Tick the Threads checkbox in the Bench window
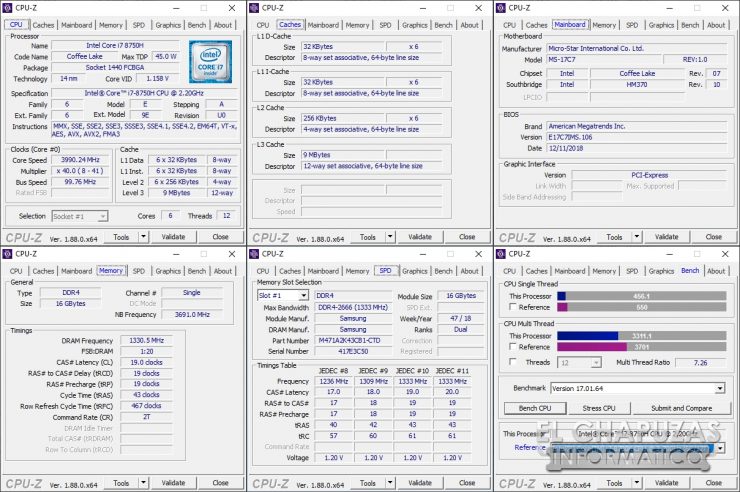 pyautogui.click(x=513, y=361)
